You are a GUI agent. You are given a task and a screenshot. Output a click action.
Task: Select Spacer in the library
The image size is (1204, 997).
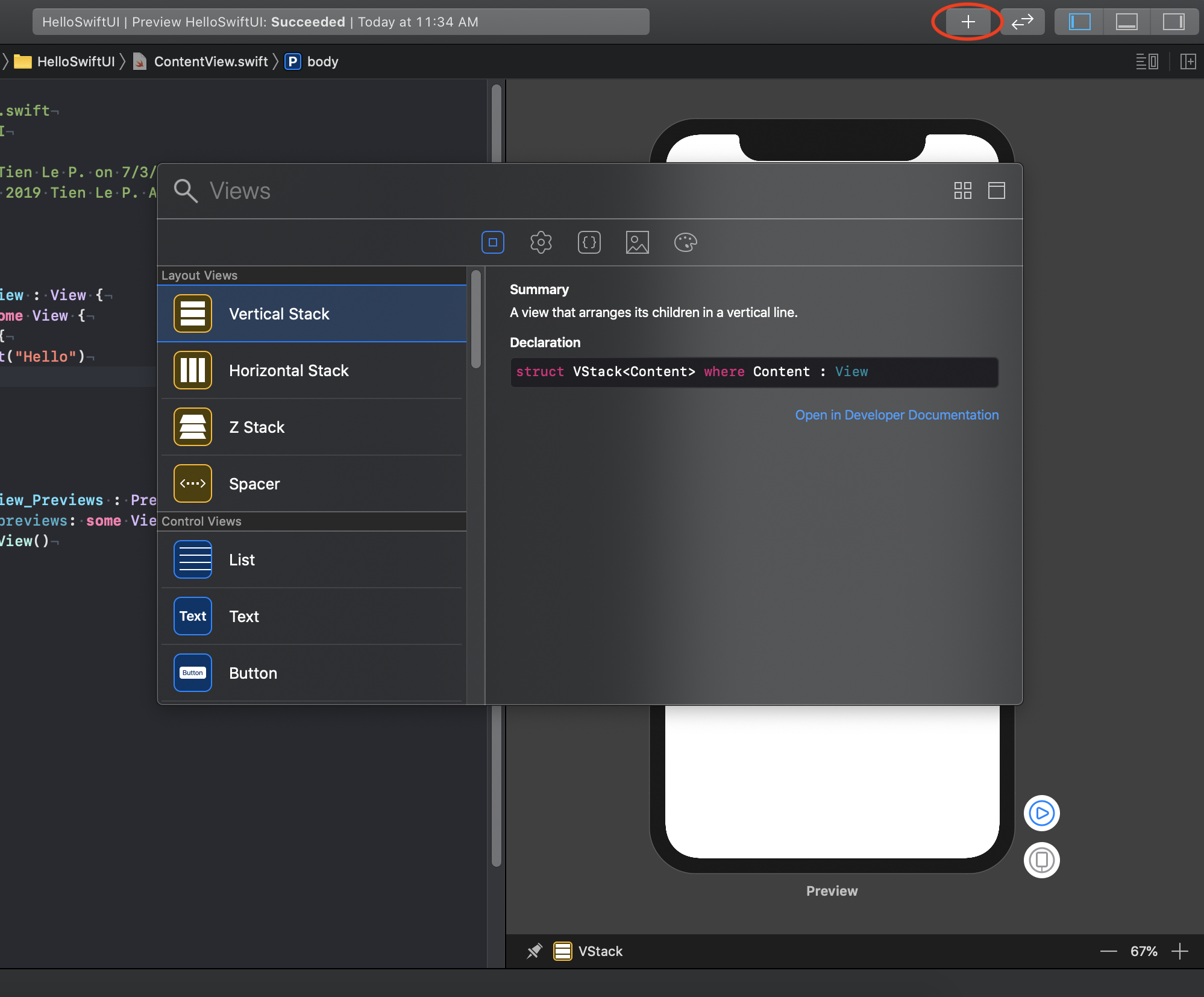click(312, 484)
